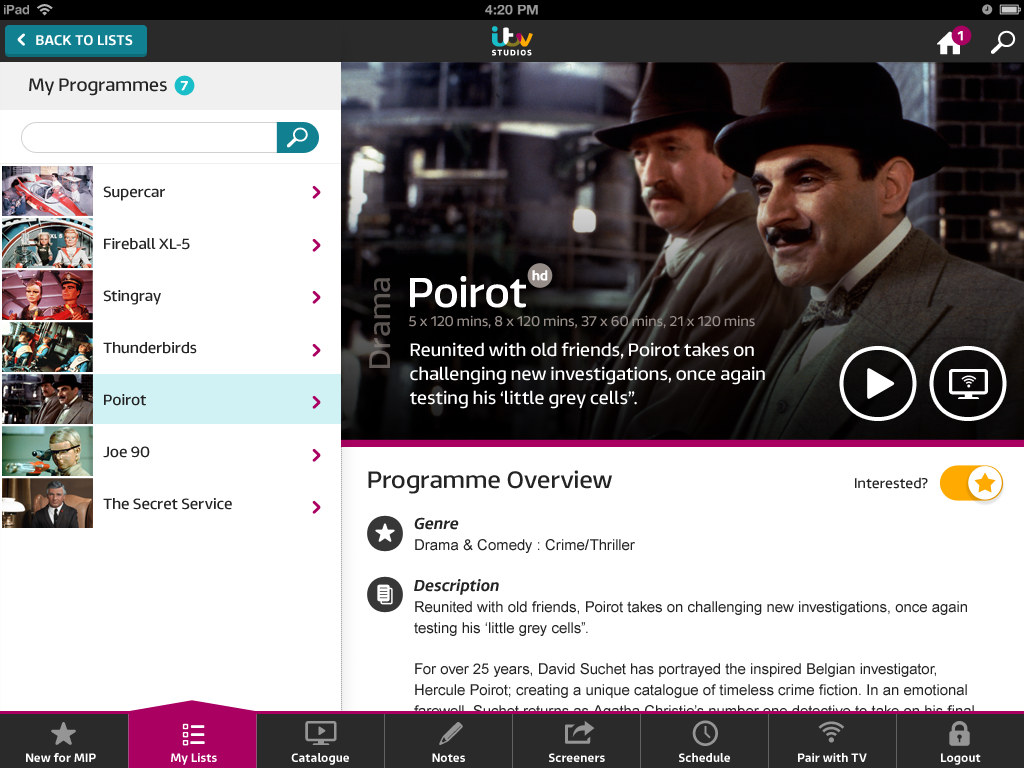Click the vertical Drama label on banner
The height and width of the screenshot is (768, 1024).
tap(380, 323)
